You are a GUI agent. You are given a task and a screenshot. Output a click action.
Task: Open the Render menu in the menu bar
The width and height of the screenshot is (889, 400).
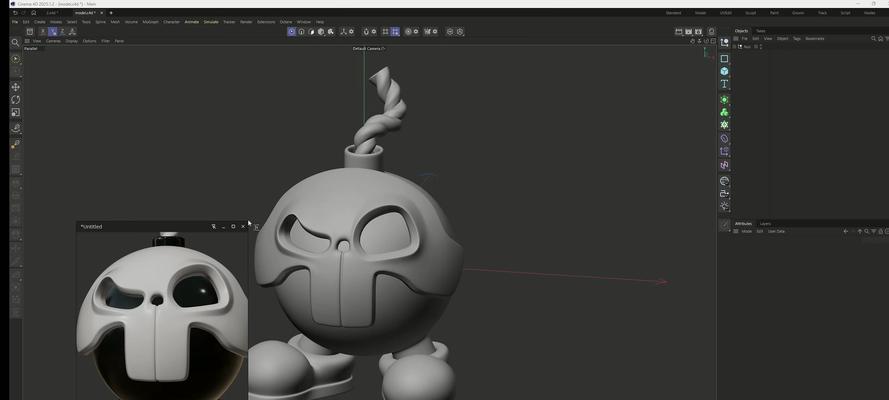click(246, 22)
